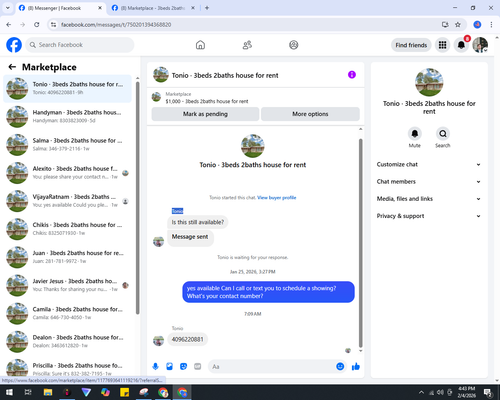Viewport: 500px width, 400px height.
Task: Expand the Customize chat section
Action: 429,164
